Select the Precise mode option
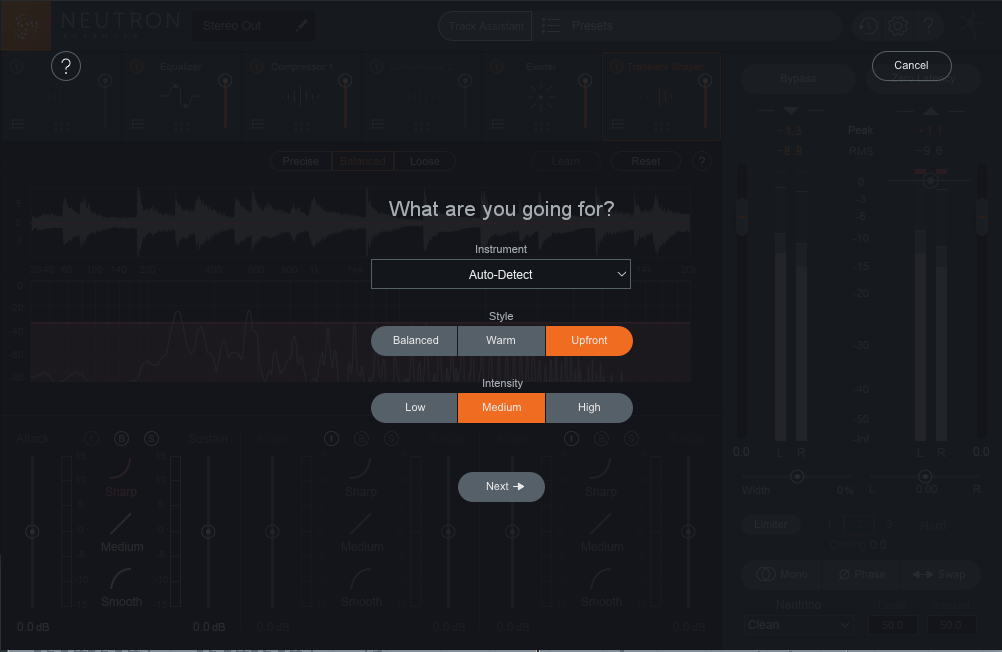 (300, 161)
